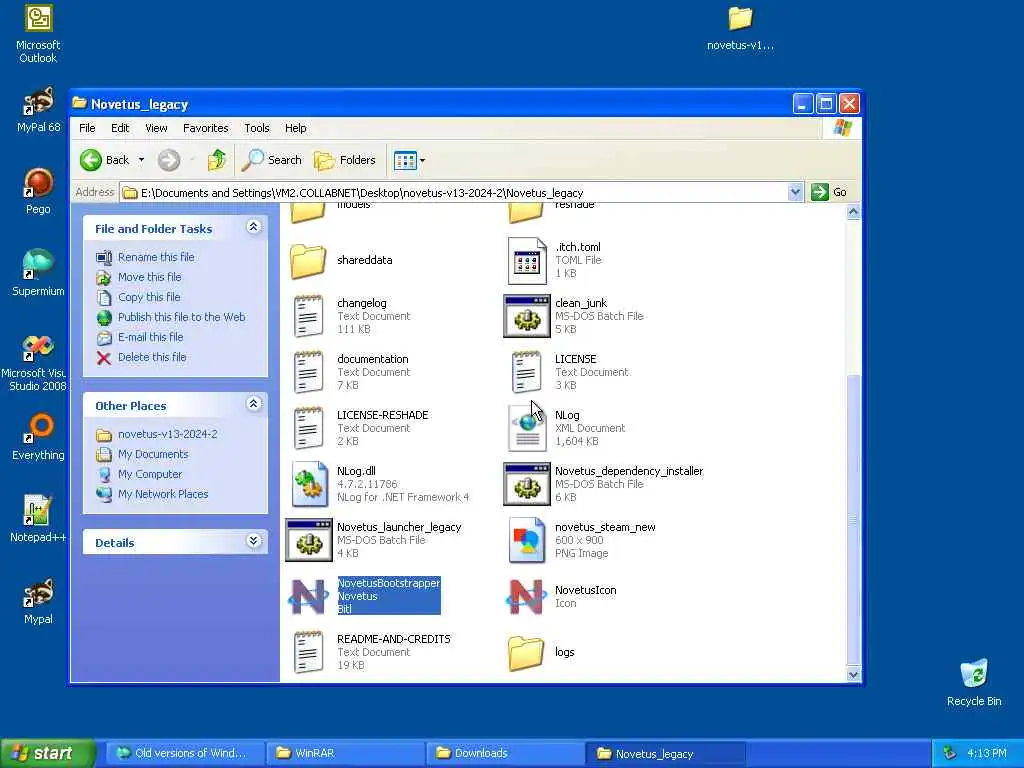The image size is (1024, 768).
Task: Launch Supermium browser shortcut
Action: [38, 273]
